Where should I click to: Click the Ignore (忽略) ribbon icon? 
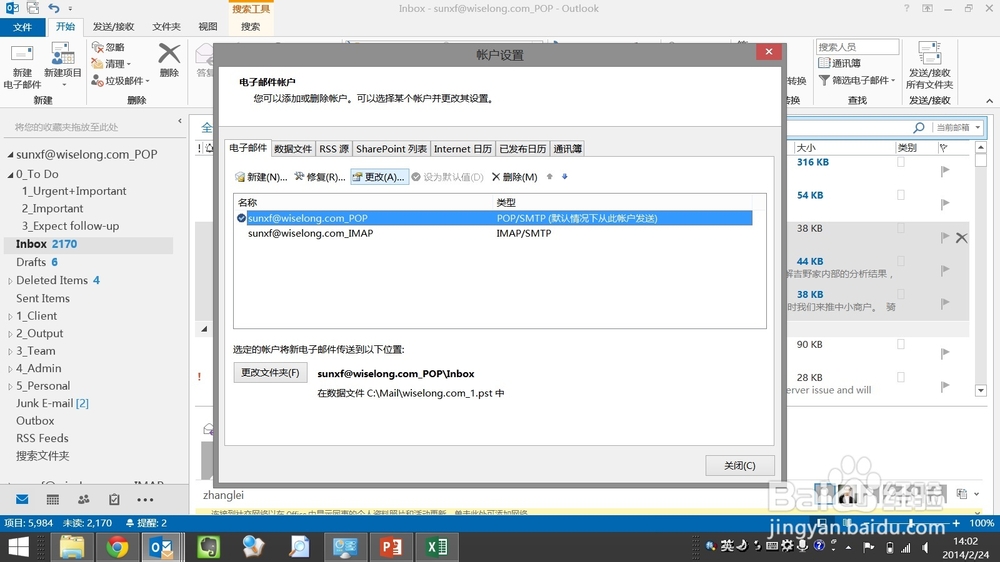(x=98, y=47)
